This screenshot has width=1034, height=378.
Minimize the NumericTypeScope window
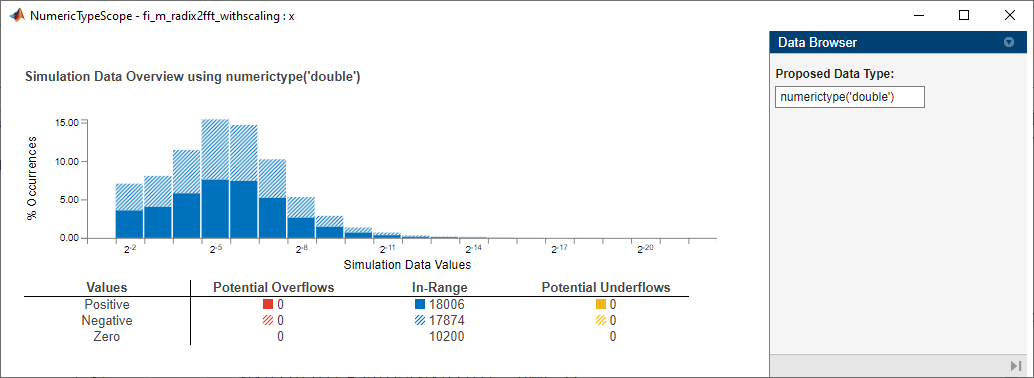[919, 15]
